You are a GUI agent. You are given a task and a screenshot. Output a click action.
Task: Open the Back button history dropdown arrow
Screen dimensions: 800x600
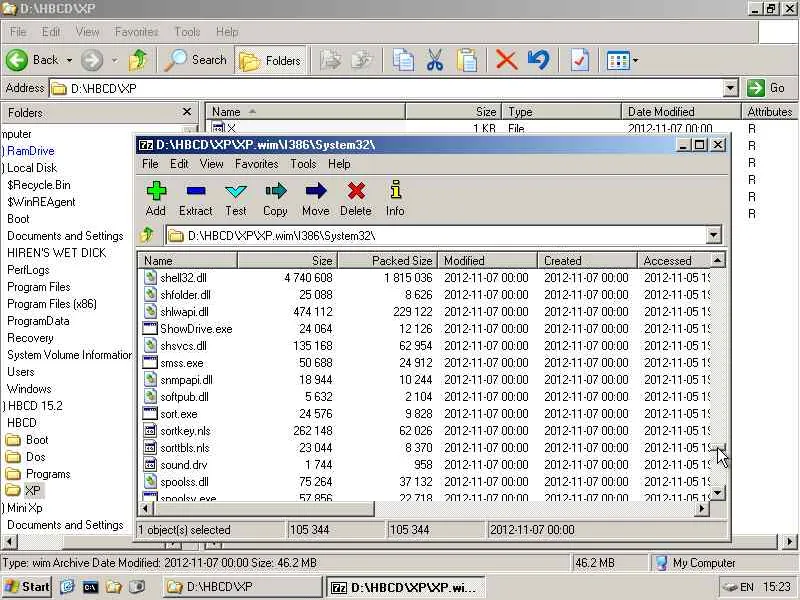tap(69, 60)
